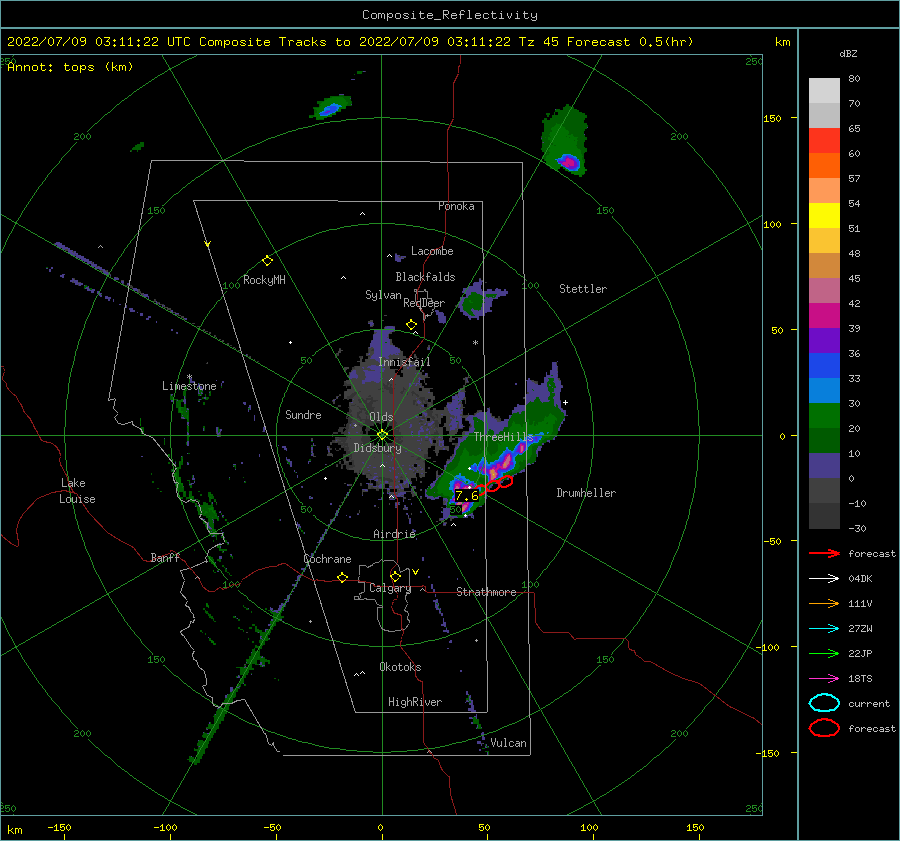Viewport: 900px width, 841px height.
Task: Click the green 22JP track arrow
Action: coord(824,653)
